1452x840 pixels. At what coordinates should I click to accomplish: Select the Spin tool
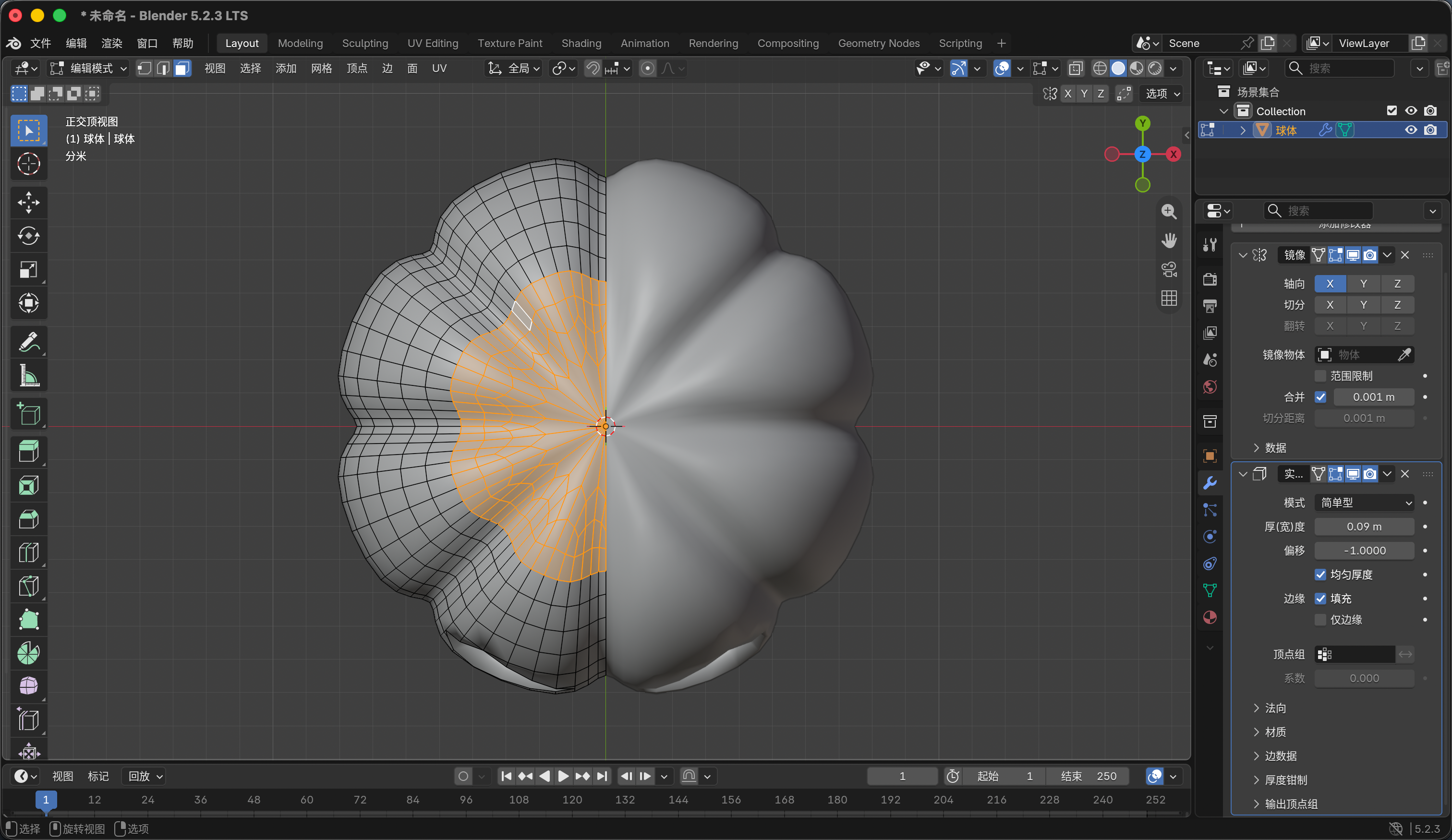[28, 653]
